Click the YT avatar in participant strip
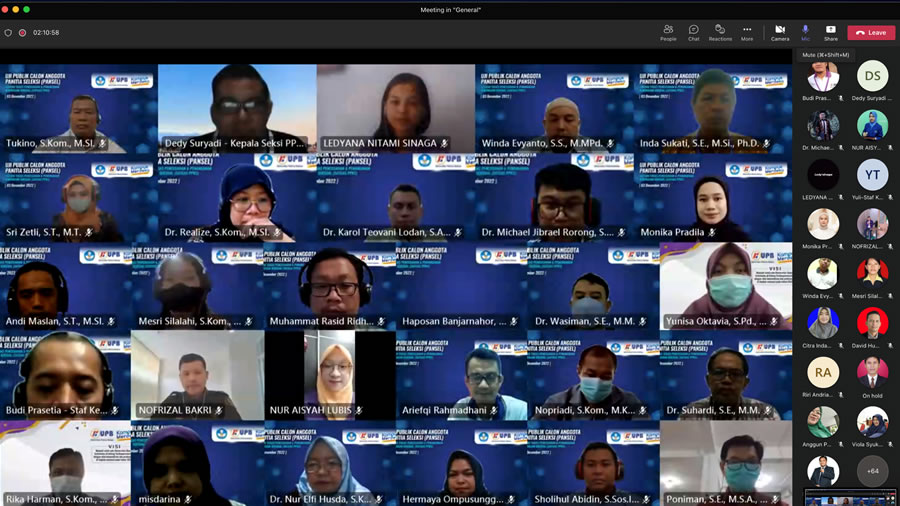This screenshot has height=506, width=900. (872, 174)
